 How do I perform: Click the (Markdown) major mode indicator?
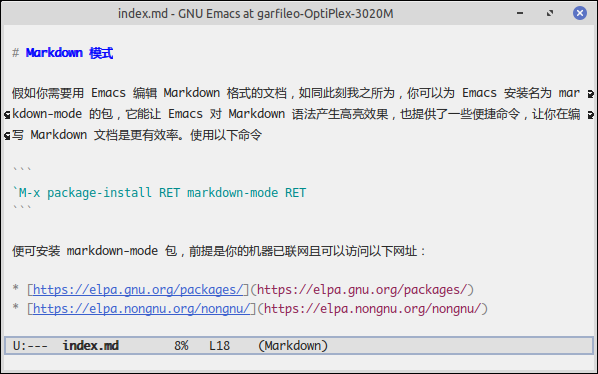(293, 346)
